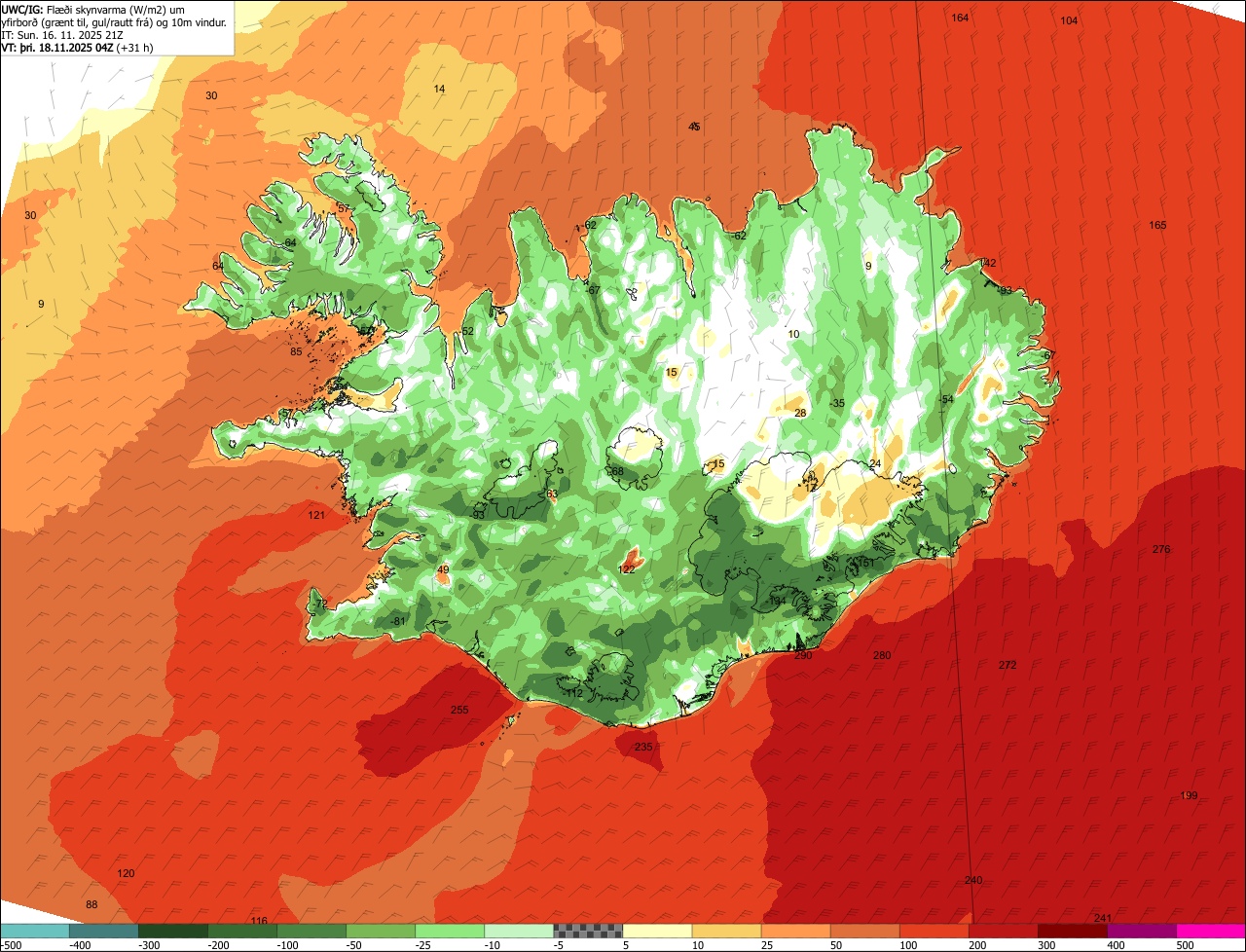Click the map value '272' southeast of Iceland
Screen dimensions: 1246x952
point(1008,666)
